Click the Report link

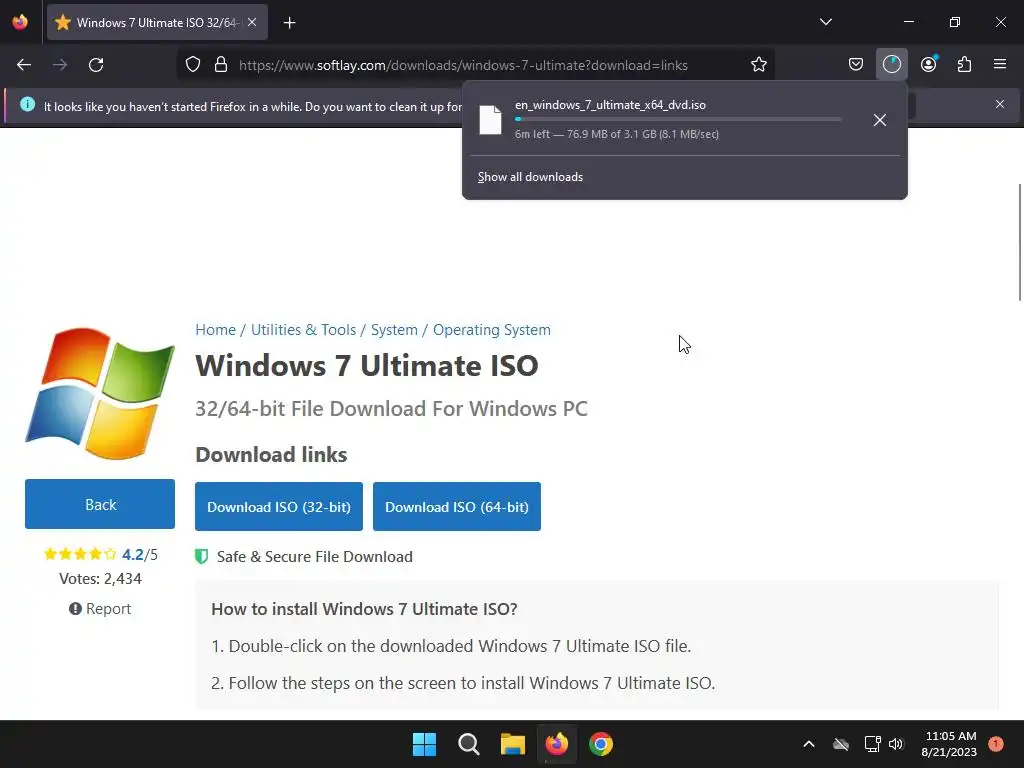tap(100, 609)
